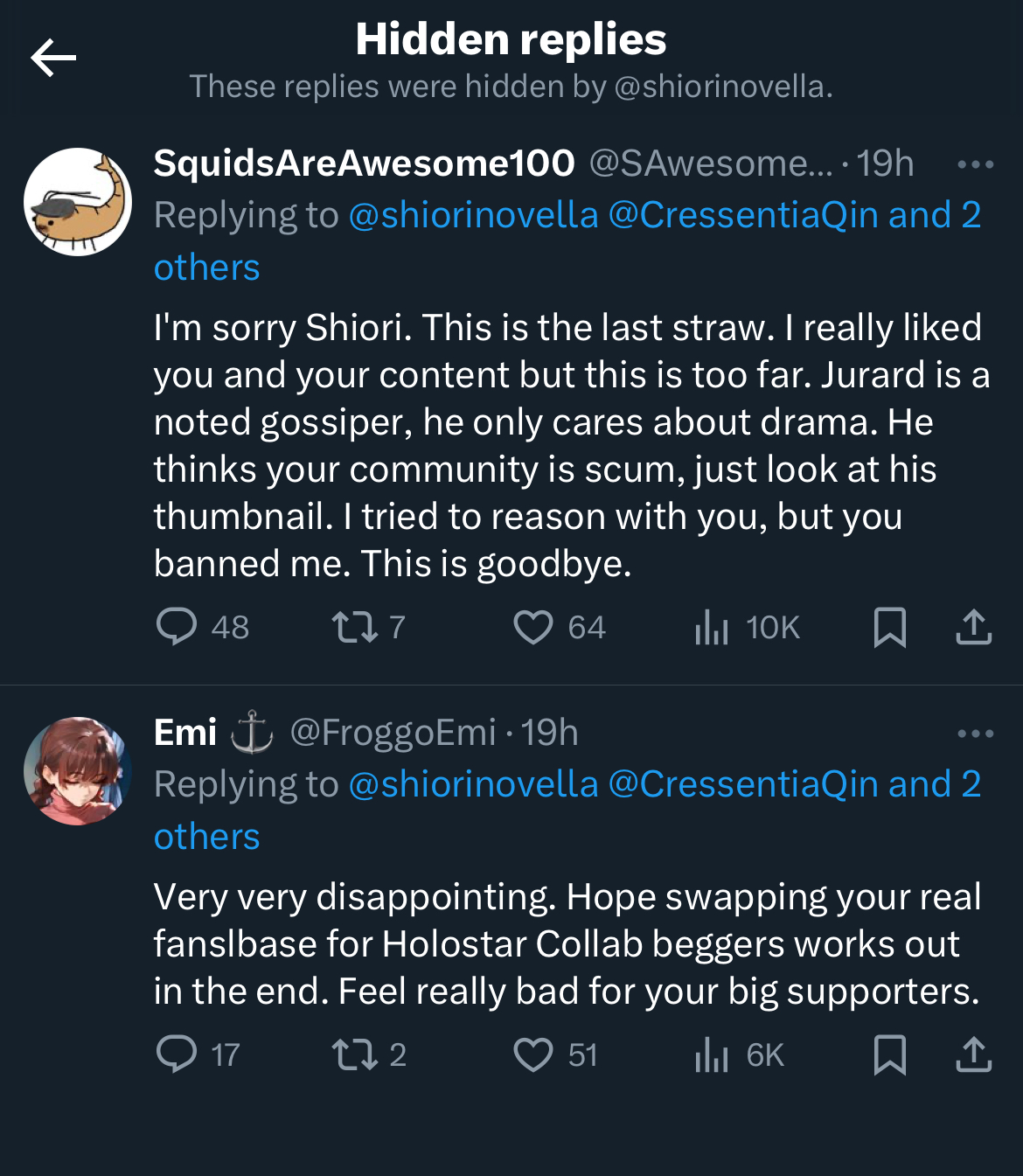
Task: Open more options on Emi's reply
Action: tap(975, 734)
